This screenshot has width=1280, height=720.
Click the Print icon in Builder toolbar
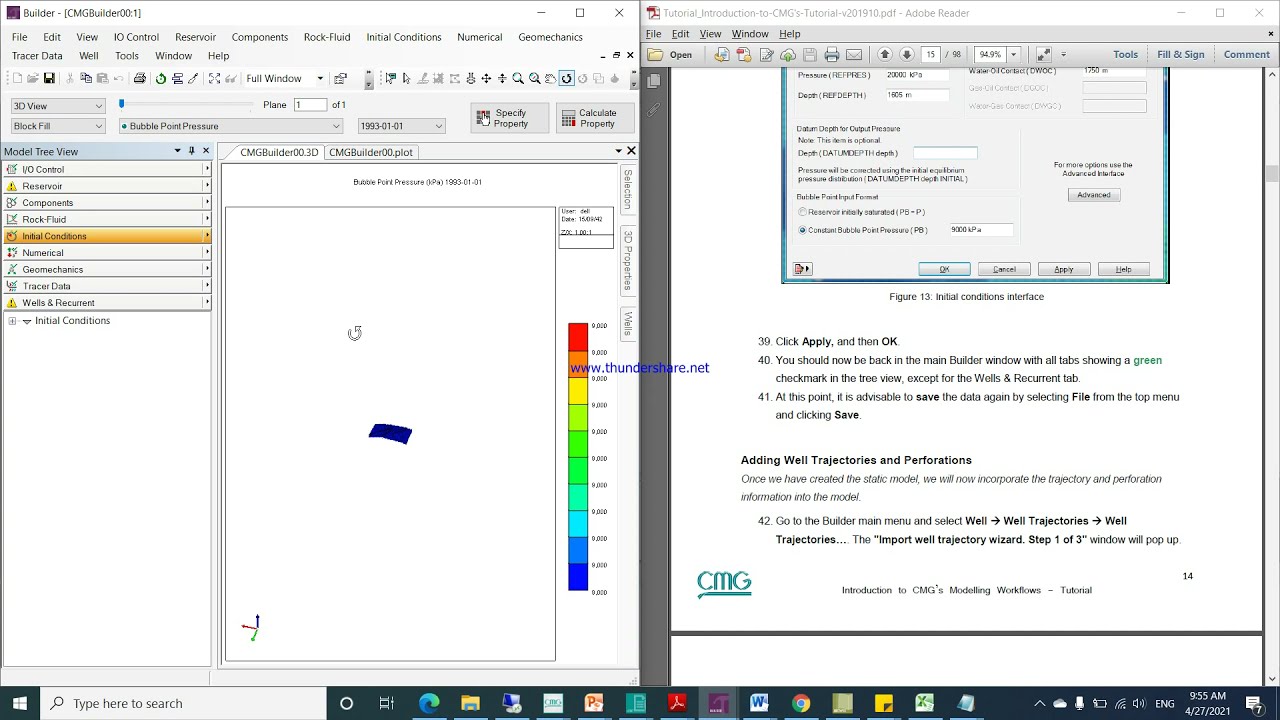pyautogui.click(x=140, y=78)
